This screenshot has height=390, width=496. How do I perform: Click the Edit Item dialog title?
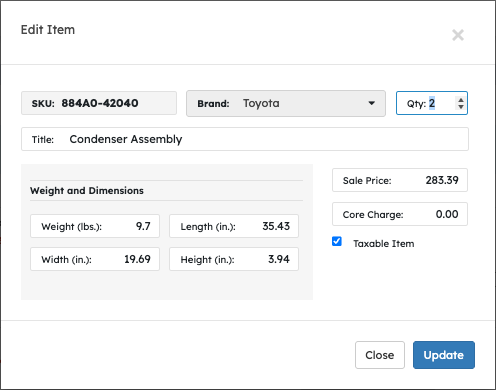point(48,30)
